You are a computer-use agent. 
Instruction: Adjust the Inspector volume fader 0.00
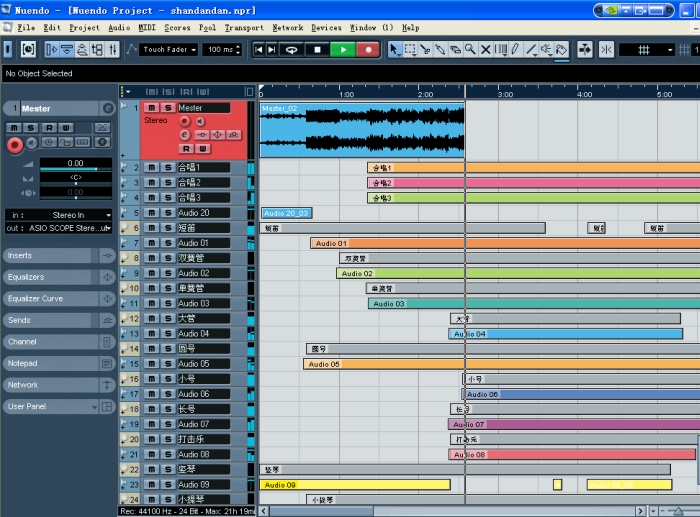tap(75, 164)
